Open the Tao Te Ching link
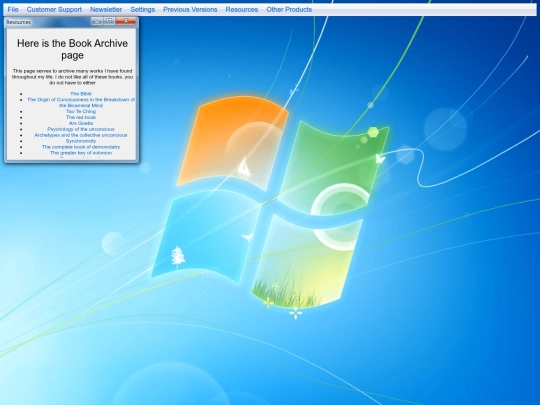The width and height of the screenshot is (540, 405). (81, 111)
